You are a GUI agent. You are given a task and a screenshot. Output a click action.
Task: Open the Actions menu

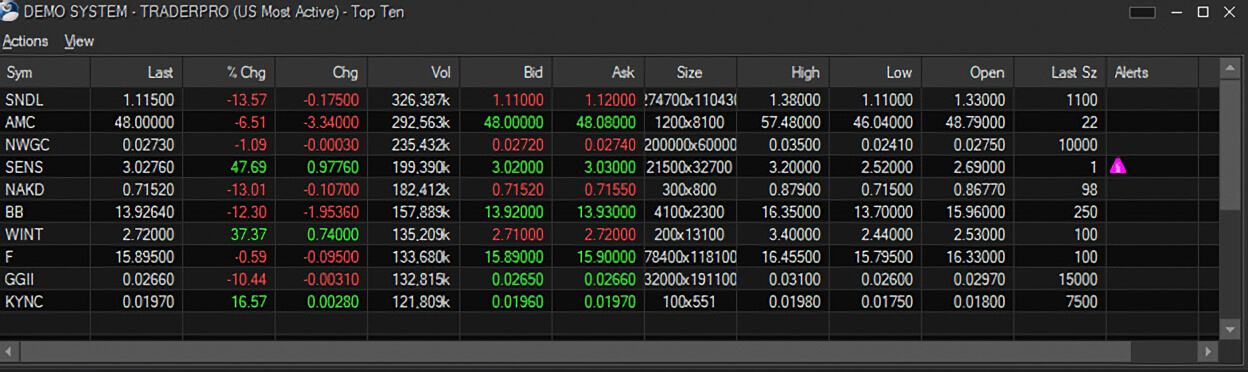(x=25, y=41)
